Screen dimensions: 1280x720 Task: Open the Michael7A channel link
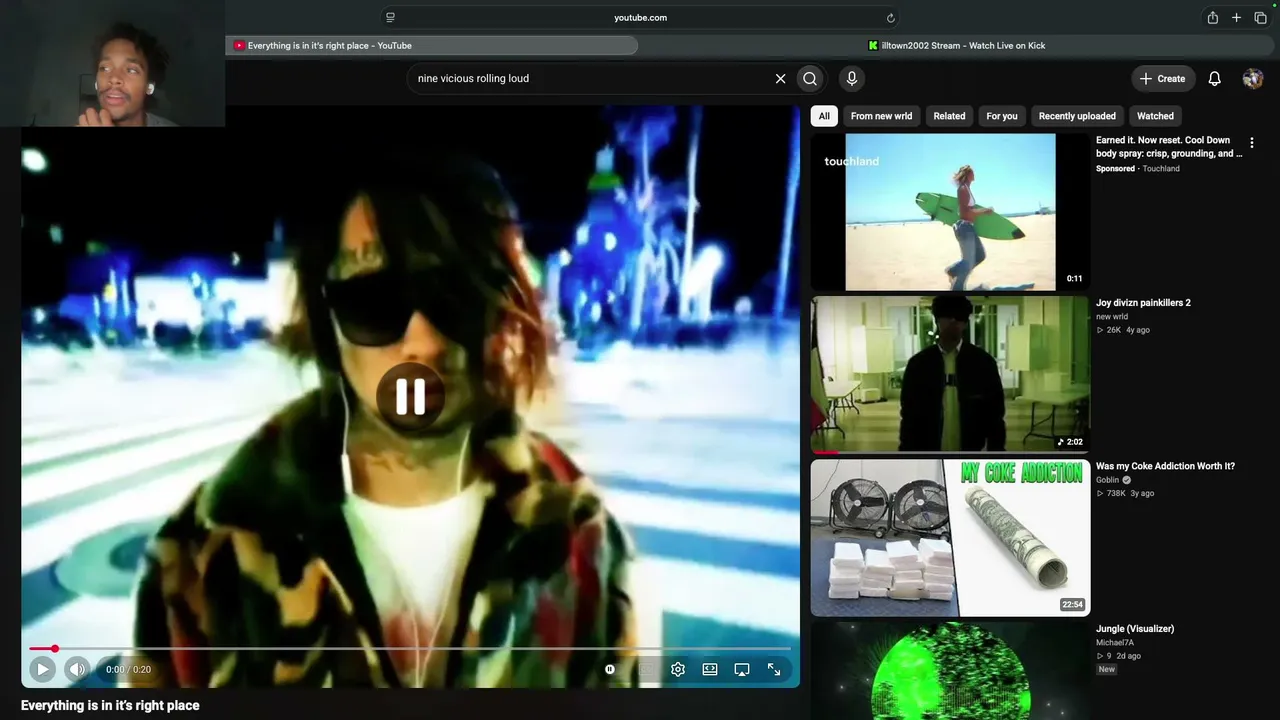[x=1115, y=643]
